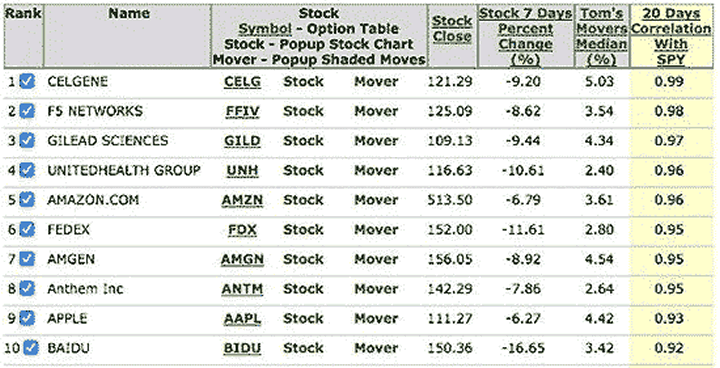Viewport: 720px width, 368px height.
Task: Uncheck the GILEAD SCIENCES checkbox
Action: click(x=27, y=141)
